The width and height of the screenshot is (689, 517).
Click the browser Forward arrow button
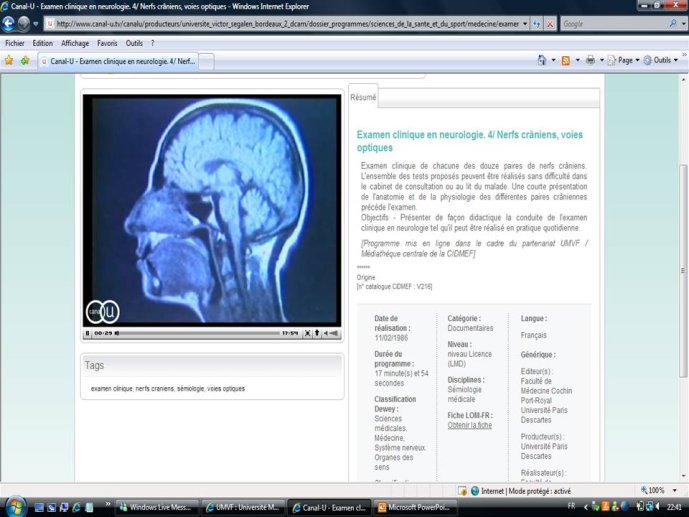click(x=24, y=24)
